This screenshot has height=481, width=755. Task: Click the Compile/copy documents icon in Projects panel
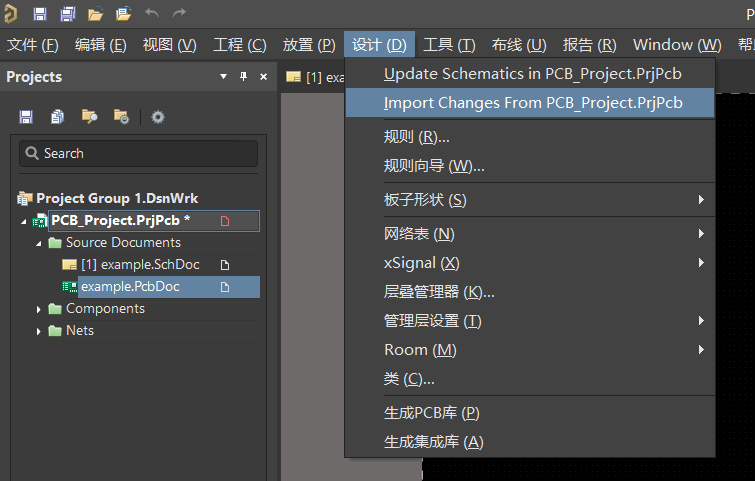[x=57, y=117]
